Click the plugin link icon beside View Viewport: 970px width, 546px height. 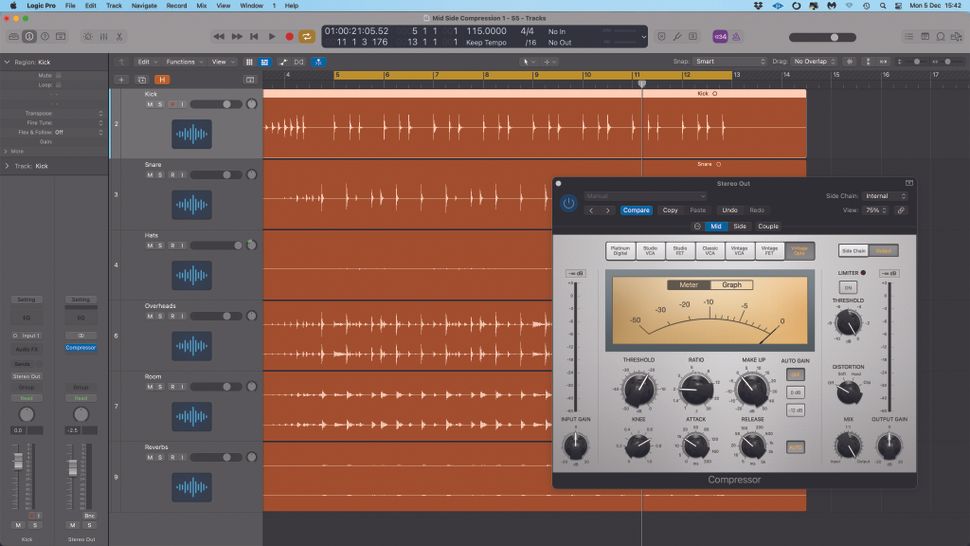(900, 210)
